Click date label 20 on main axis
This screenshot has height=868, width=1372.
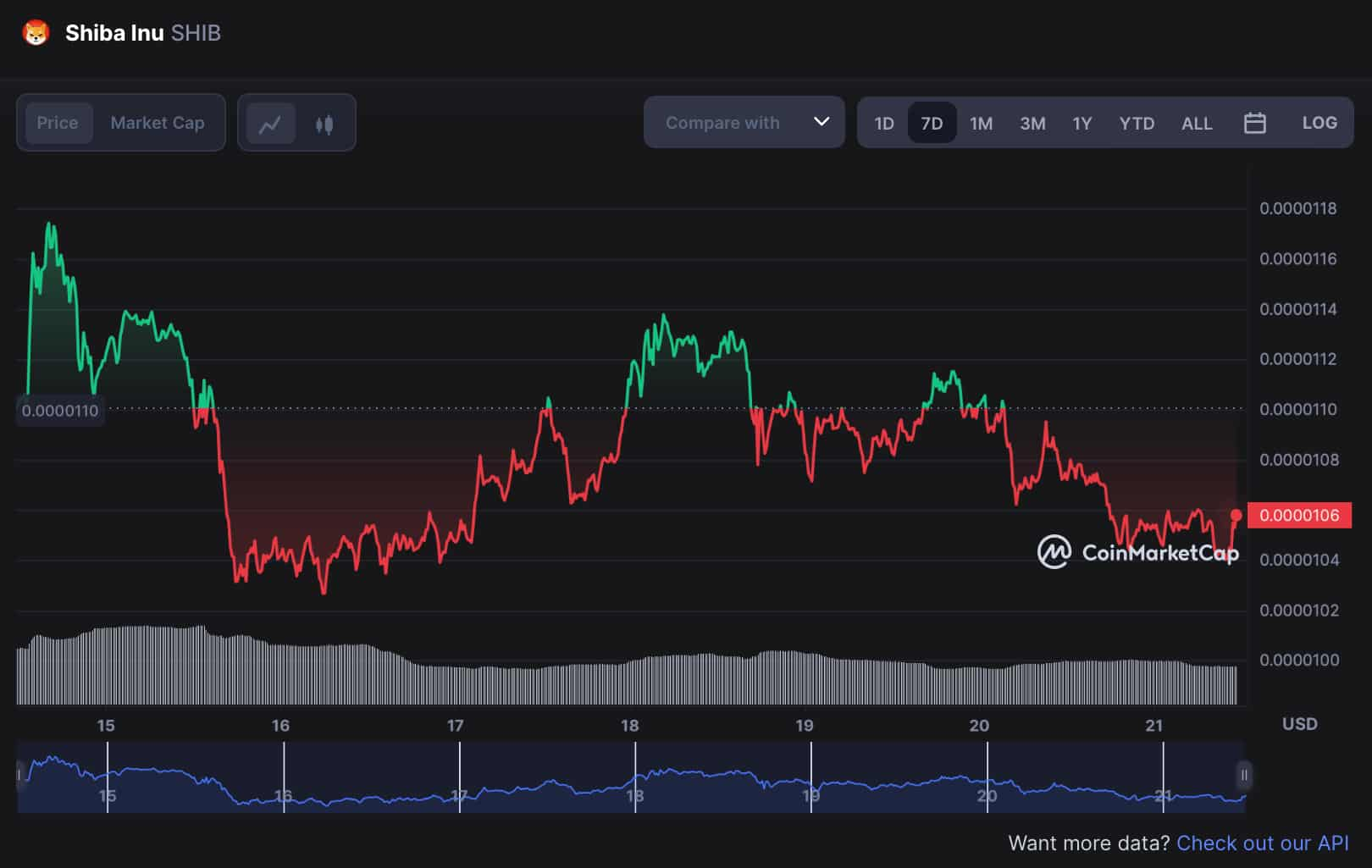point(979,726)
